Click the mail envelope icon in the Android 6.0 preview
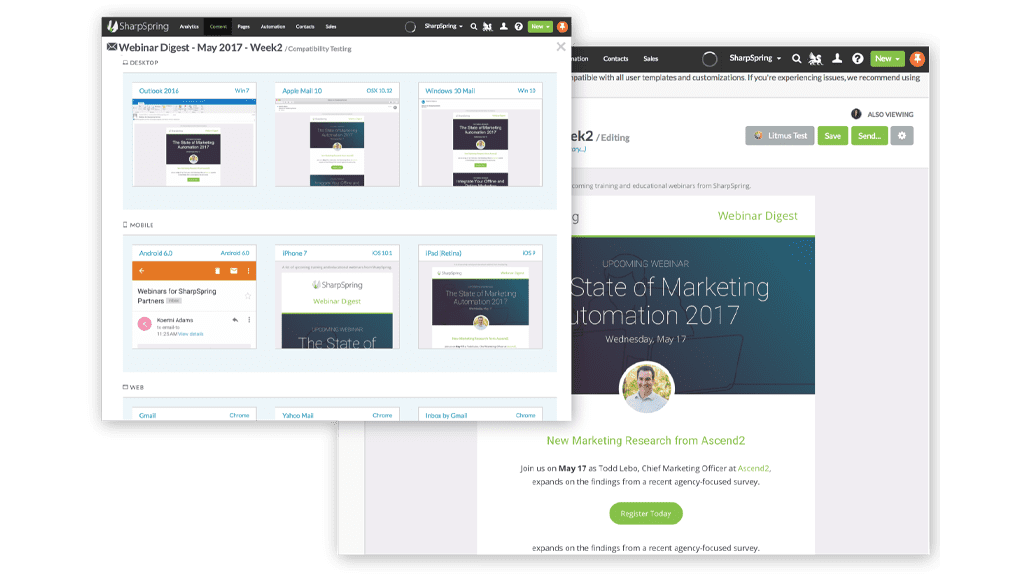Viewport: 1024px width, 576px height. tap(234, 271)
